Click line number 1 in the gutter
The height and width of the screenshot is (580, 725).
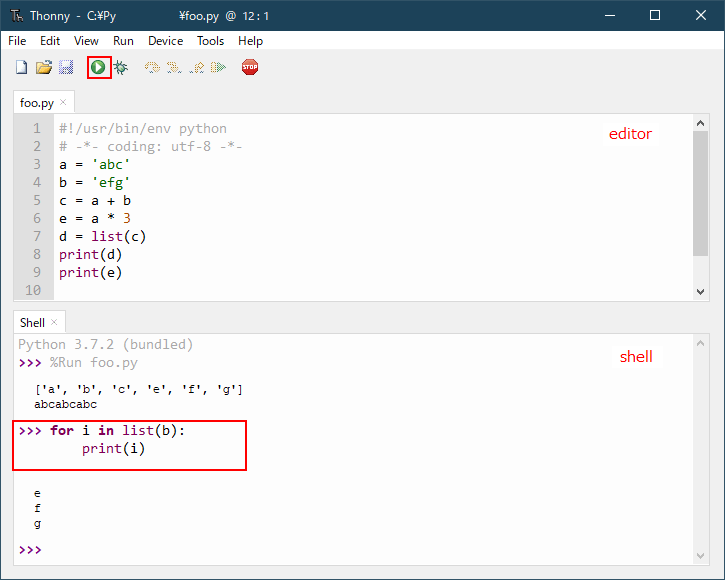[37, 128]
